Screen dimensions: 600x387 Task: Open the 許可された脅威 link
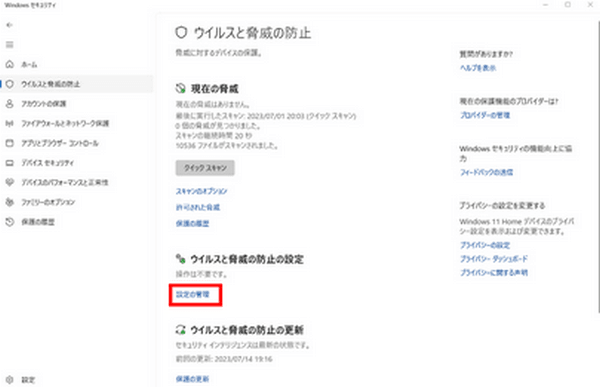(x=198, y=207)
